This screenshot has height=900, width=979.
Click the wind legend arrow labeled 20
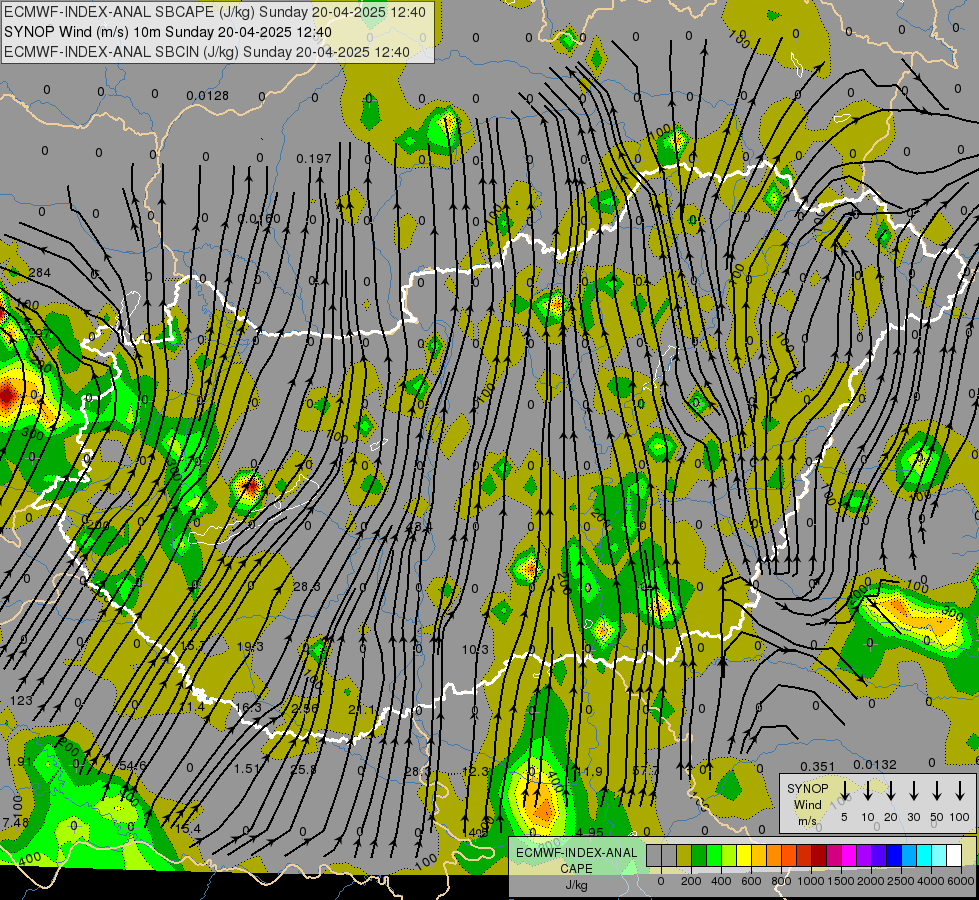890,791
